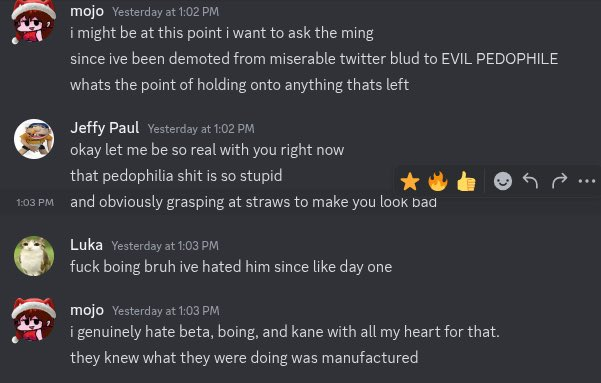Select the message 'fuck boing bruh ive hated him'
This screenshot has width=601, height=383.
click(231, 267)
